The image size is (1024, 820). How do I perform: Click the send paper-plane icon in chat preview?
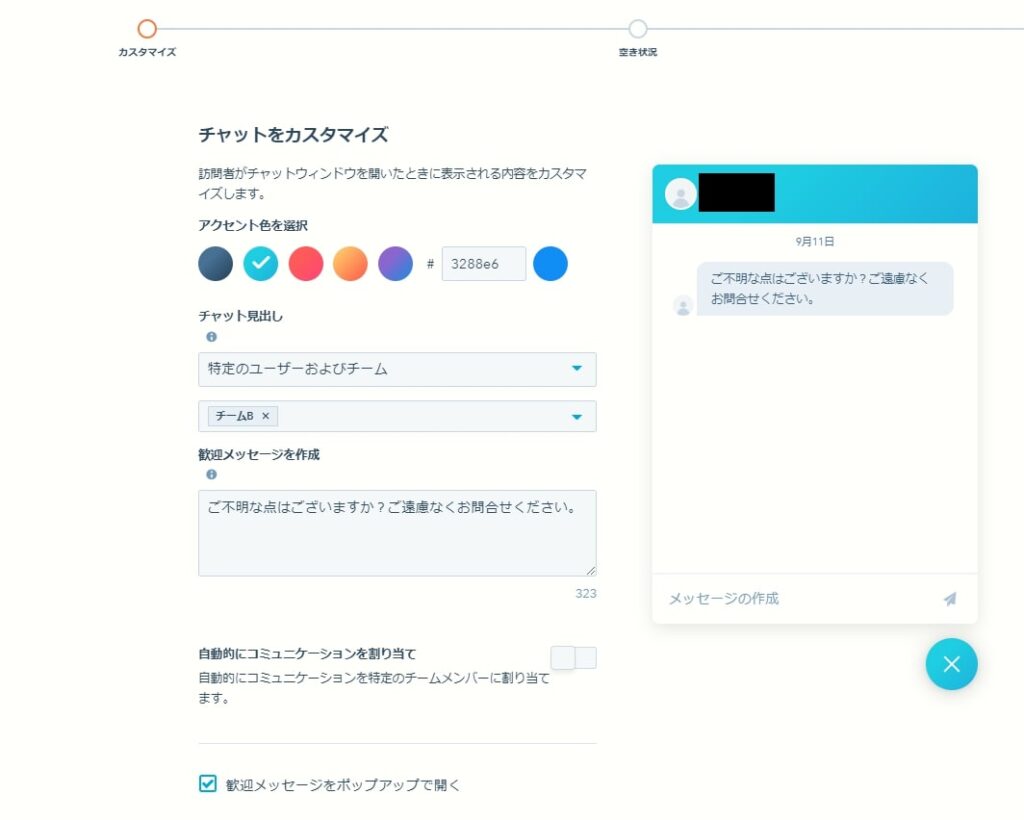pyautogui.click(x=950, y=599)
